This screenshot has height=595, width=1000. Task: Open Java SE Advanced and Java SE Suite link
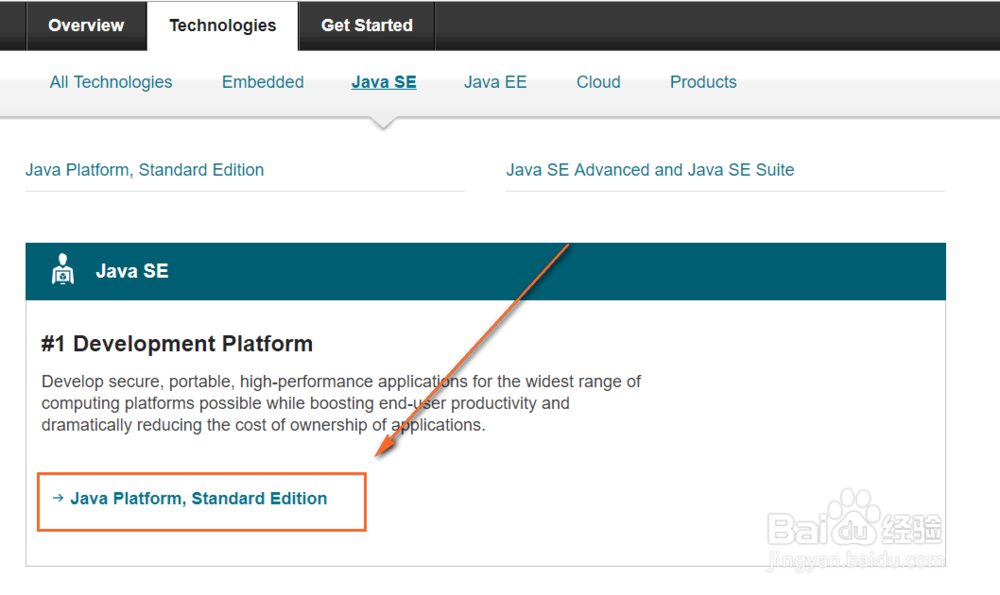point(650,170)
